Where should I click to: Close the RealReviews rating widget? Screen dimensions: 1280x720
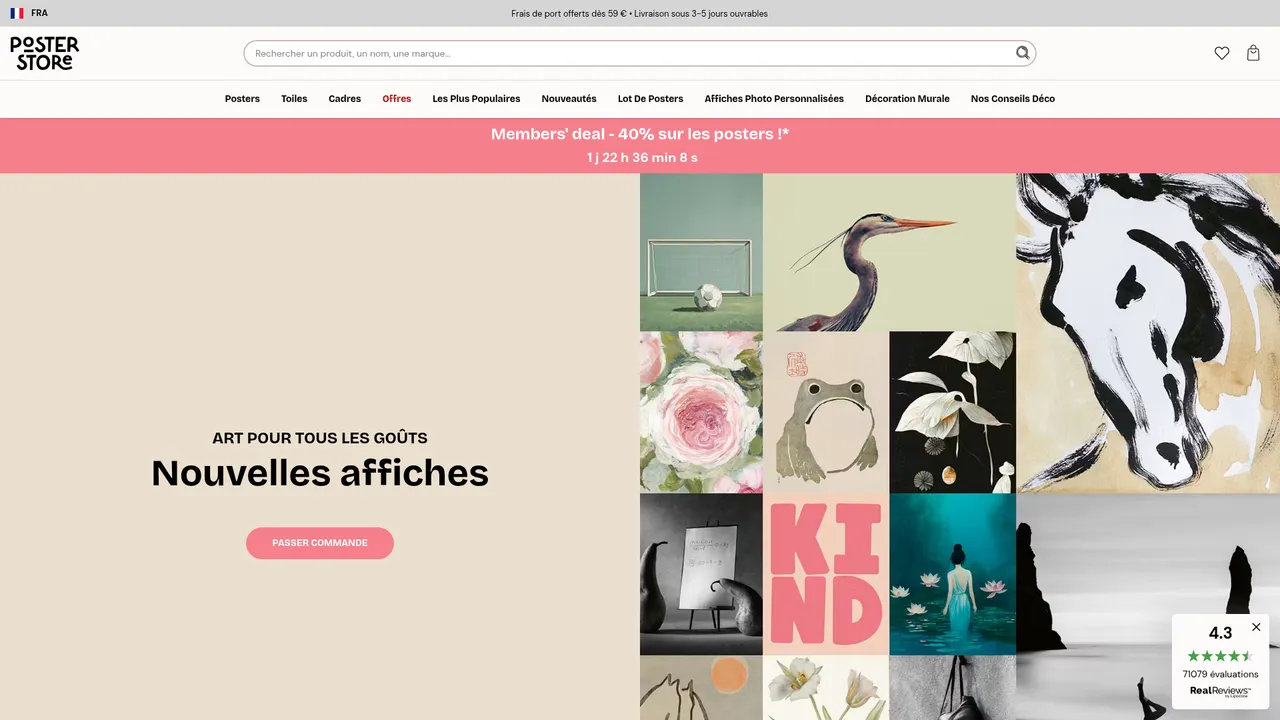[x=1256, y=627]
